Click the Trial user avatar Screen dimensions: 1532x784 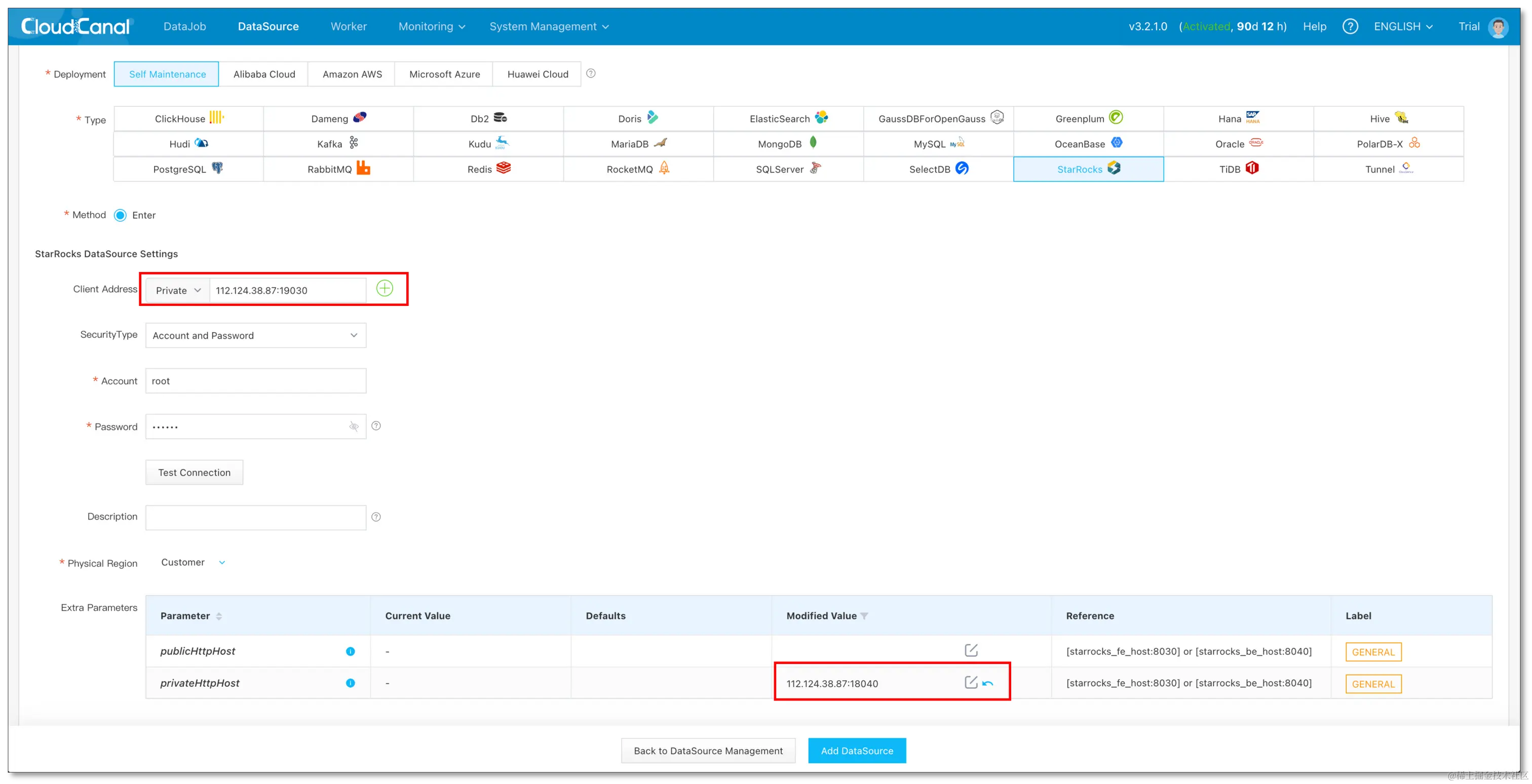tap(1498, 27)
